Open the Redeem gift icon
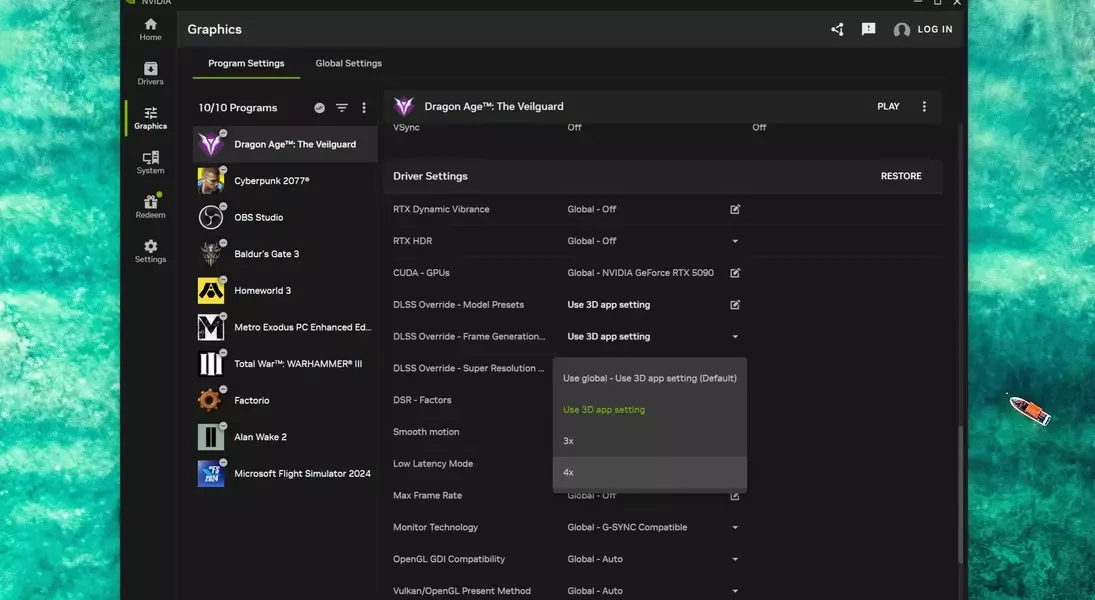 [x=150, y=205]
